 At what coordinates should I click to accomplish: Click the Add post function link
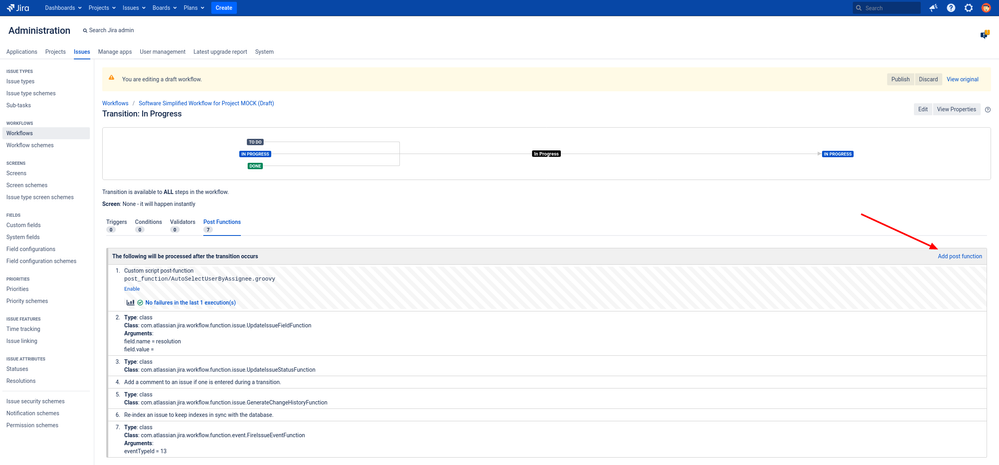(959, 256)
